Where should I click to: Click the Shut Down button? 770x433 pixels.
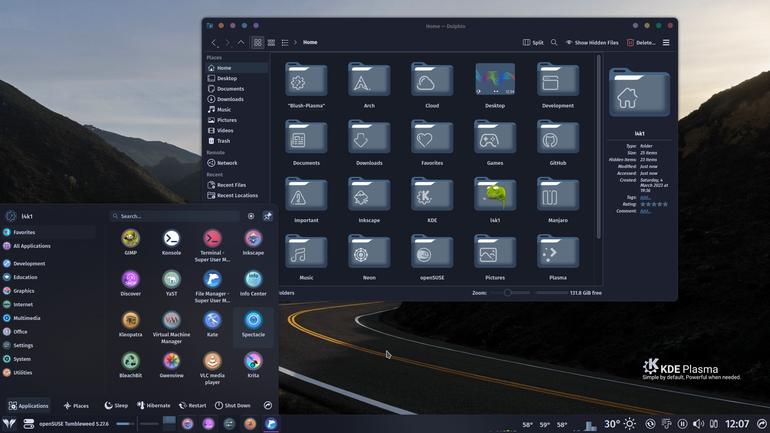[233, 406]
